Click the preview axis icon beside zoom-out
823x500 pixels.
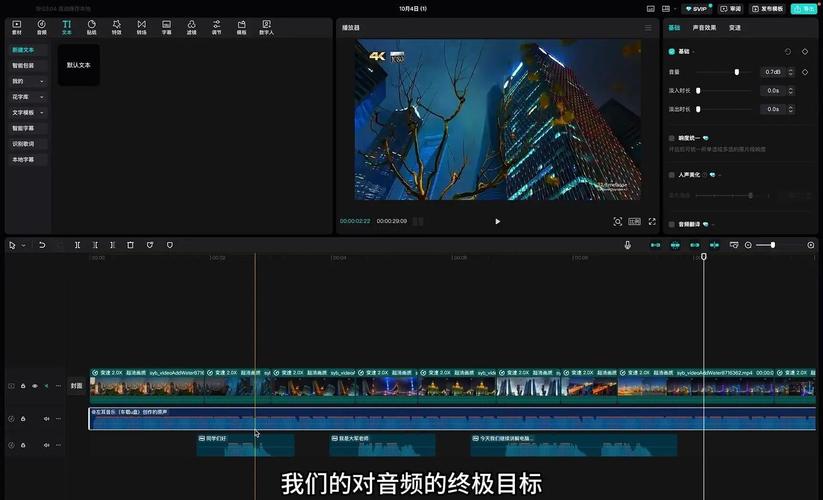[x=734, y=245]
